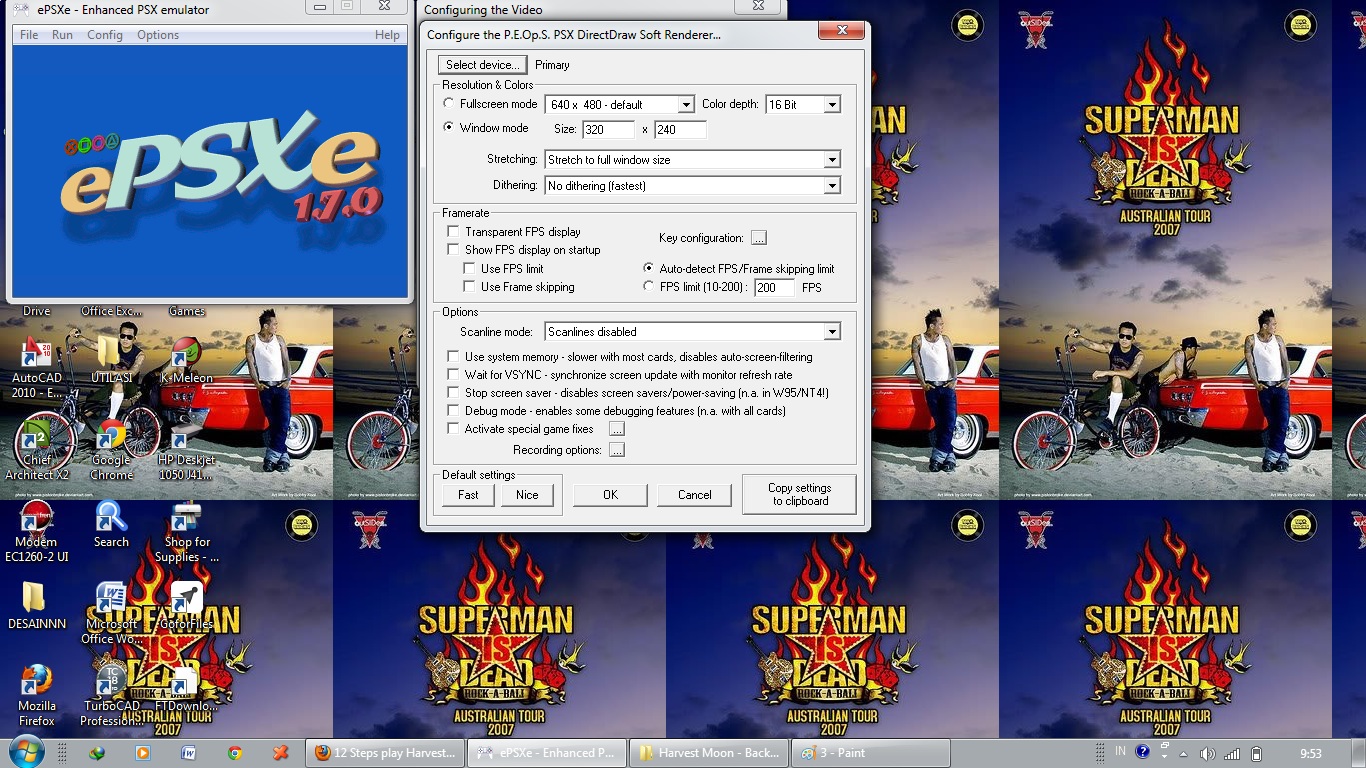Viewport: 1366px width, 768px height.
Task: Expand the Dithering dropdown
Action: pyautogui.click(x=831, y=185)
